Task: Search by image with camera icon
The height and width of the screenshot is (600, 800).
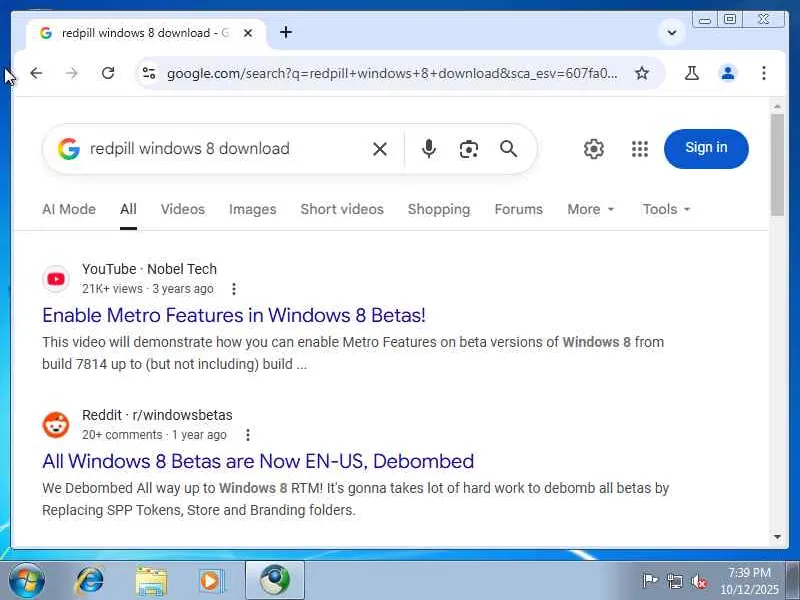Action: 468,149
